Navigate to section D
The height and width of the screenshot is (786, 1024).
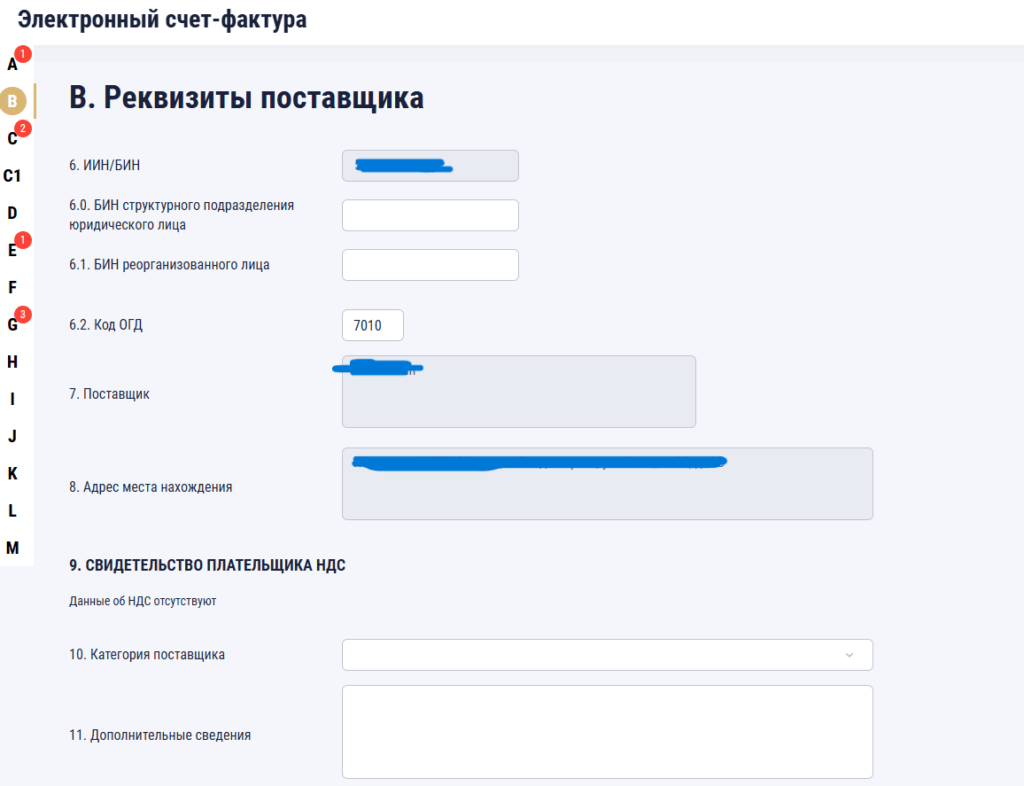tap(13, 213)
